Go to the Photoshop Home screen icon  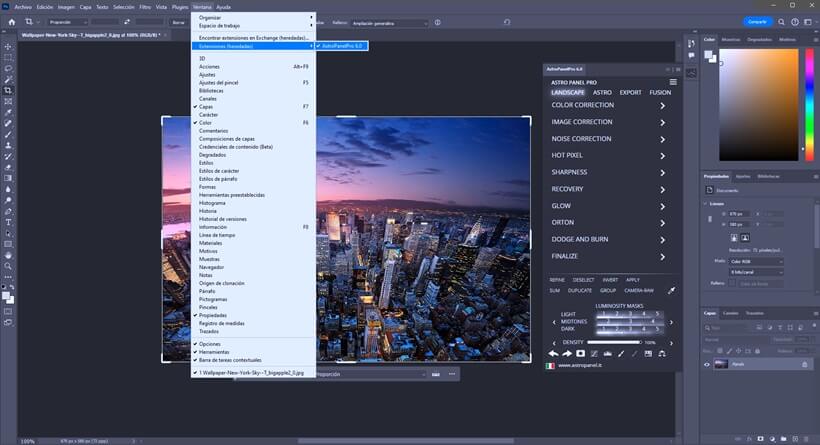click(x=12, y=22)
